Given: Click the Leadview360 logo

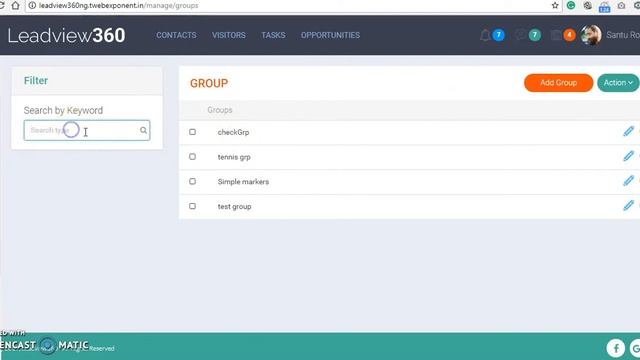Looking at the screenshot, I should 66,35.
